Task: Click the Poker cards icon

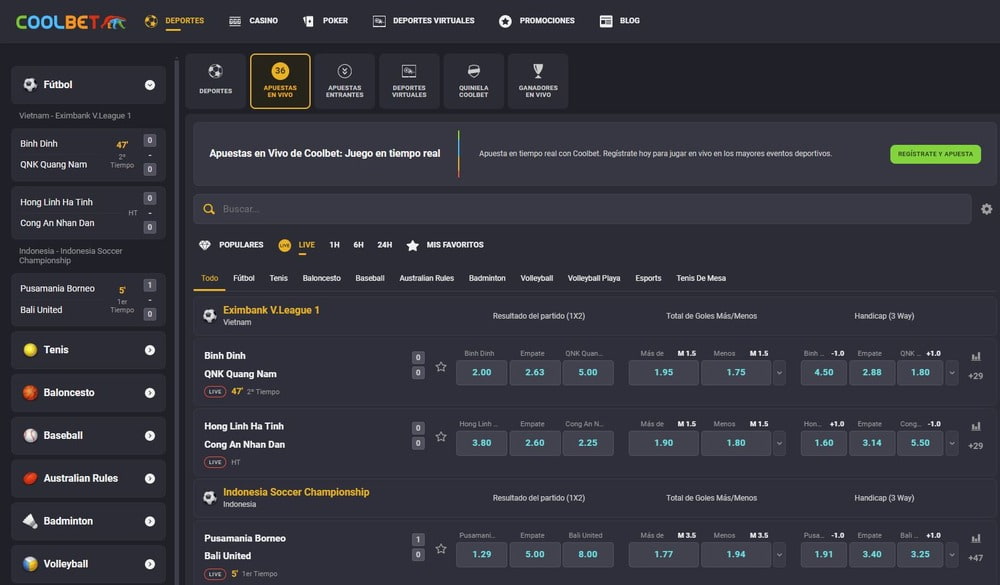Action: click(308, 21)
